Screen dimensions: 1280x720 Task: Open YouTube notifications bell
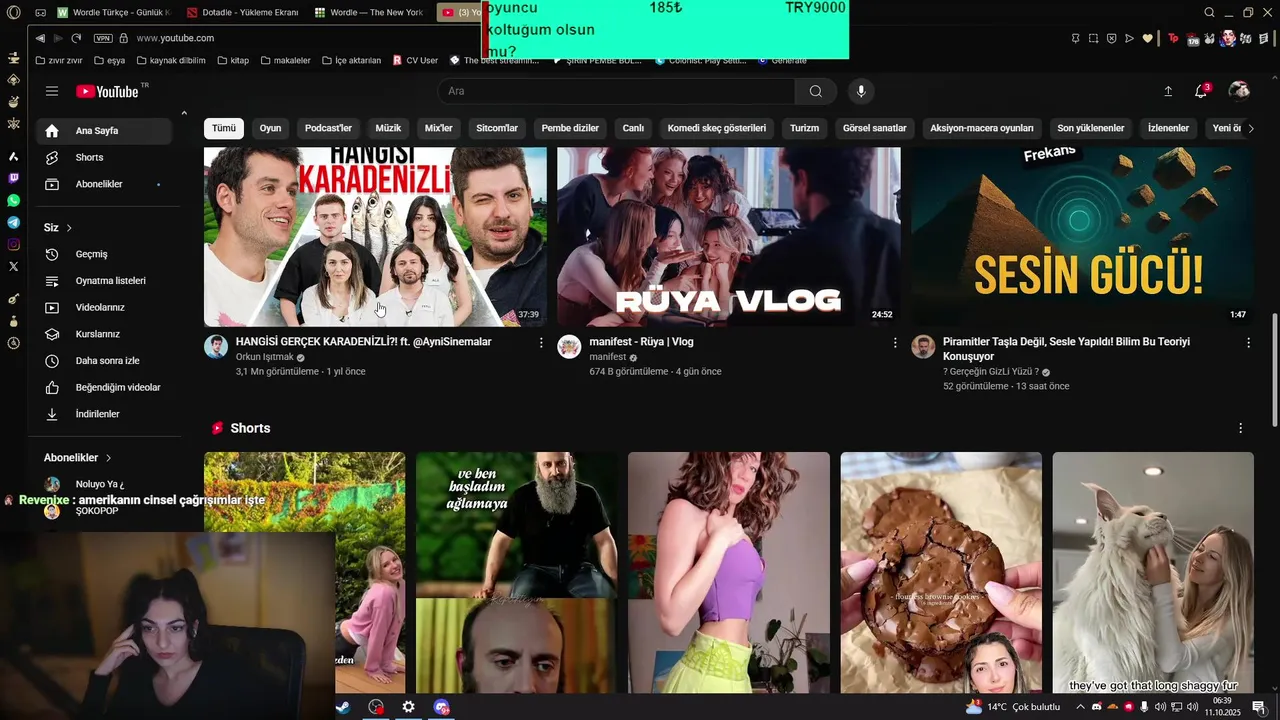tap(1201, 91)
